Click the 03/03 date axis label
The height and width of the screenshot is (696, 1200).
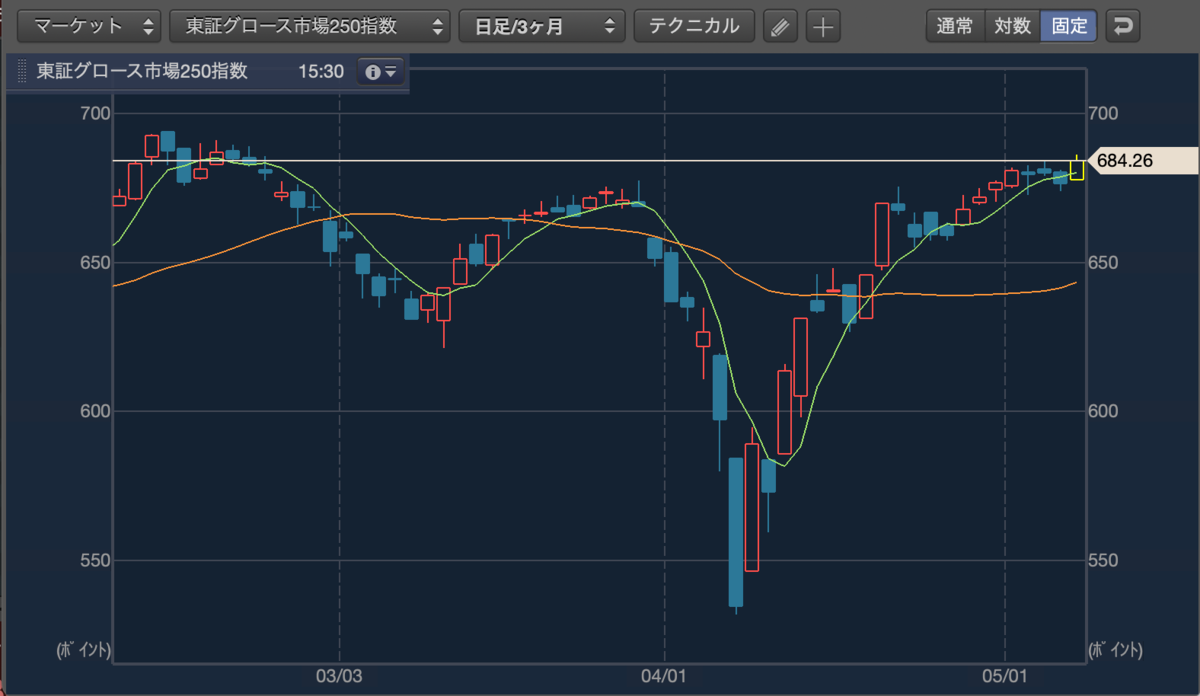(x=340, y=677)
